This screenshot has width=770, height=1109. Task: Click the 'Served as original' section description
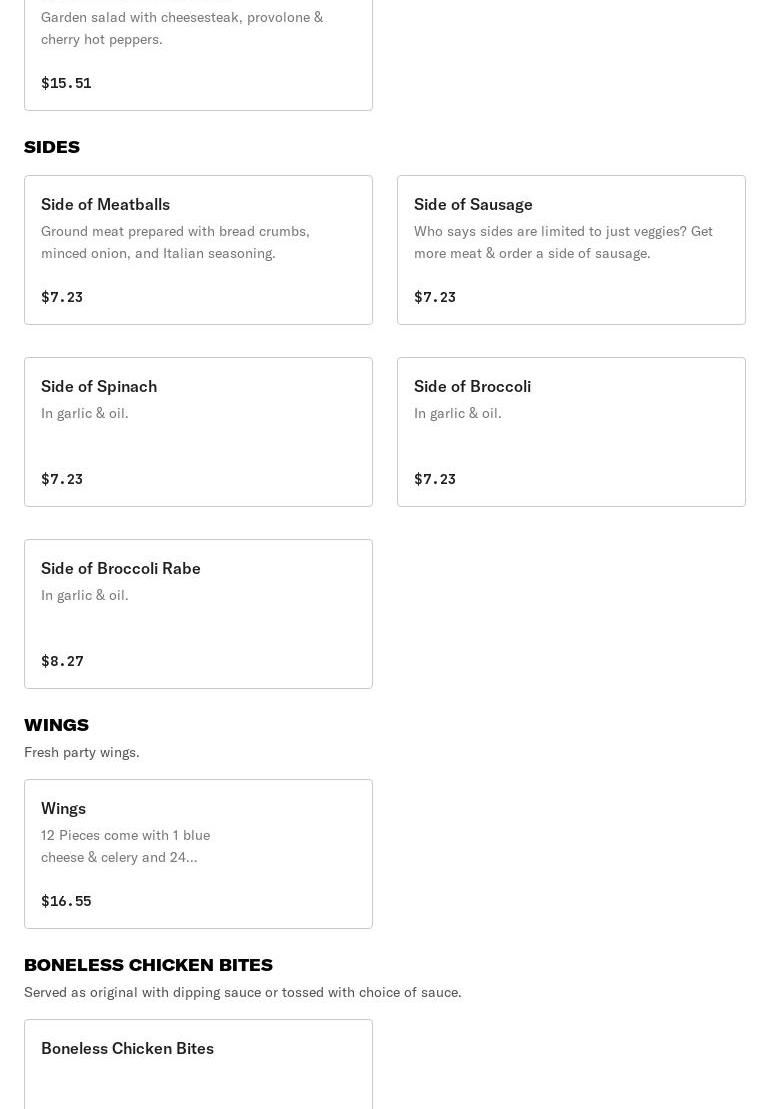click(242, 992)
